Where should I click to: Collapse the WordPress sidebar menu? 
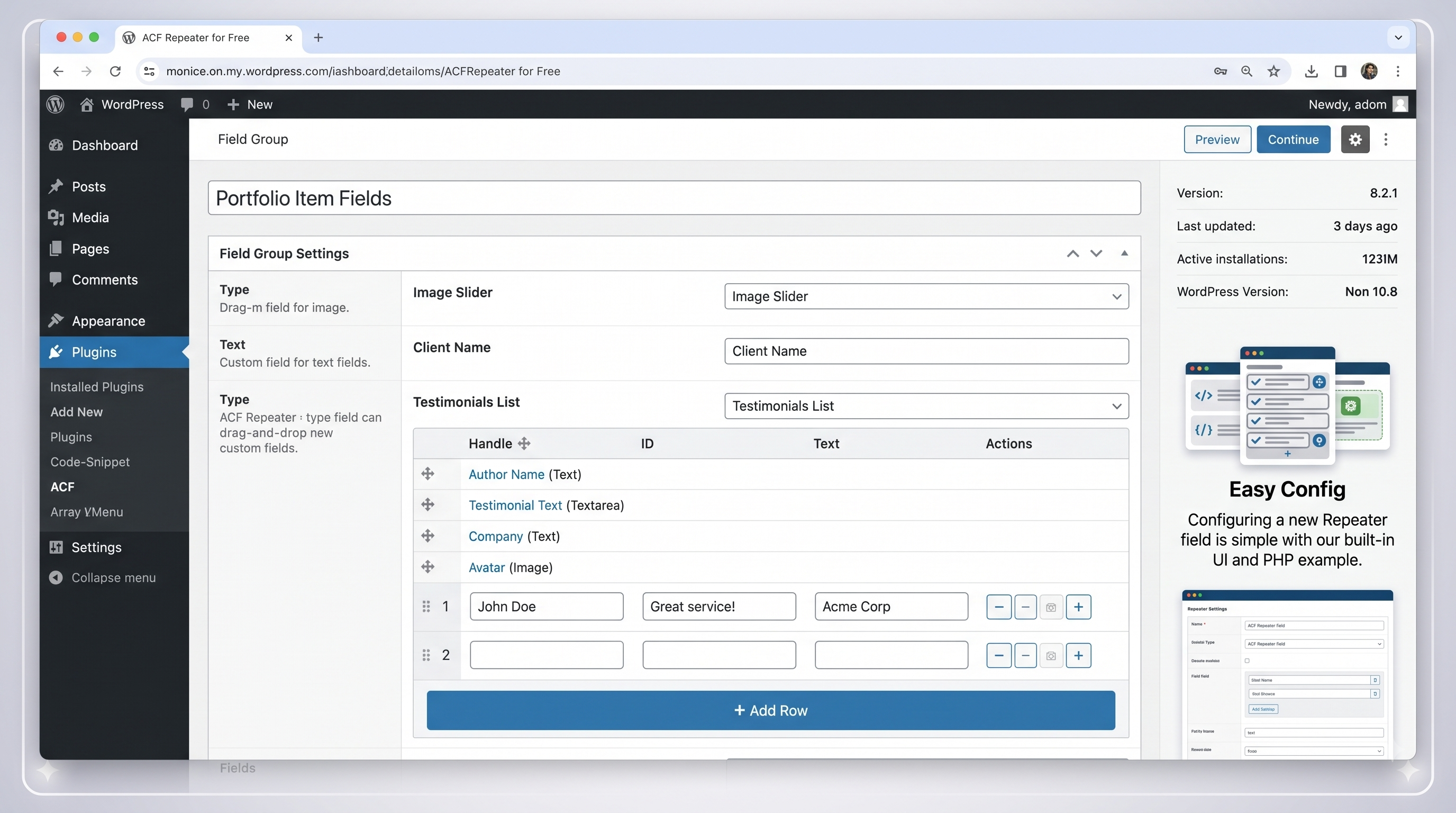[102, 578]
